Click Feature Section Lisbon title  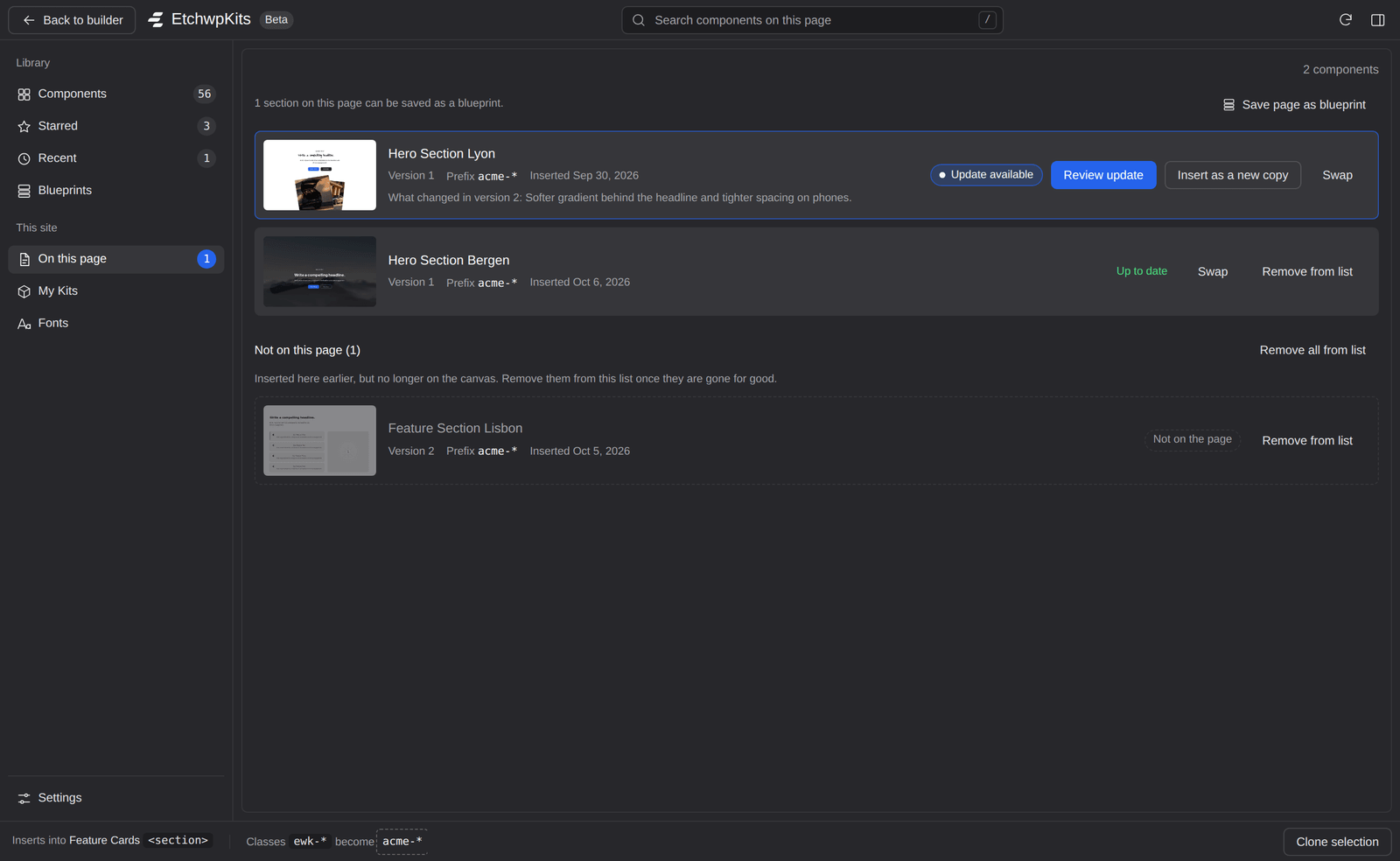(x=455, y=429)
